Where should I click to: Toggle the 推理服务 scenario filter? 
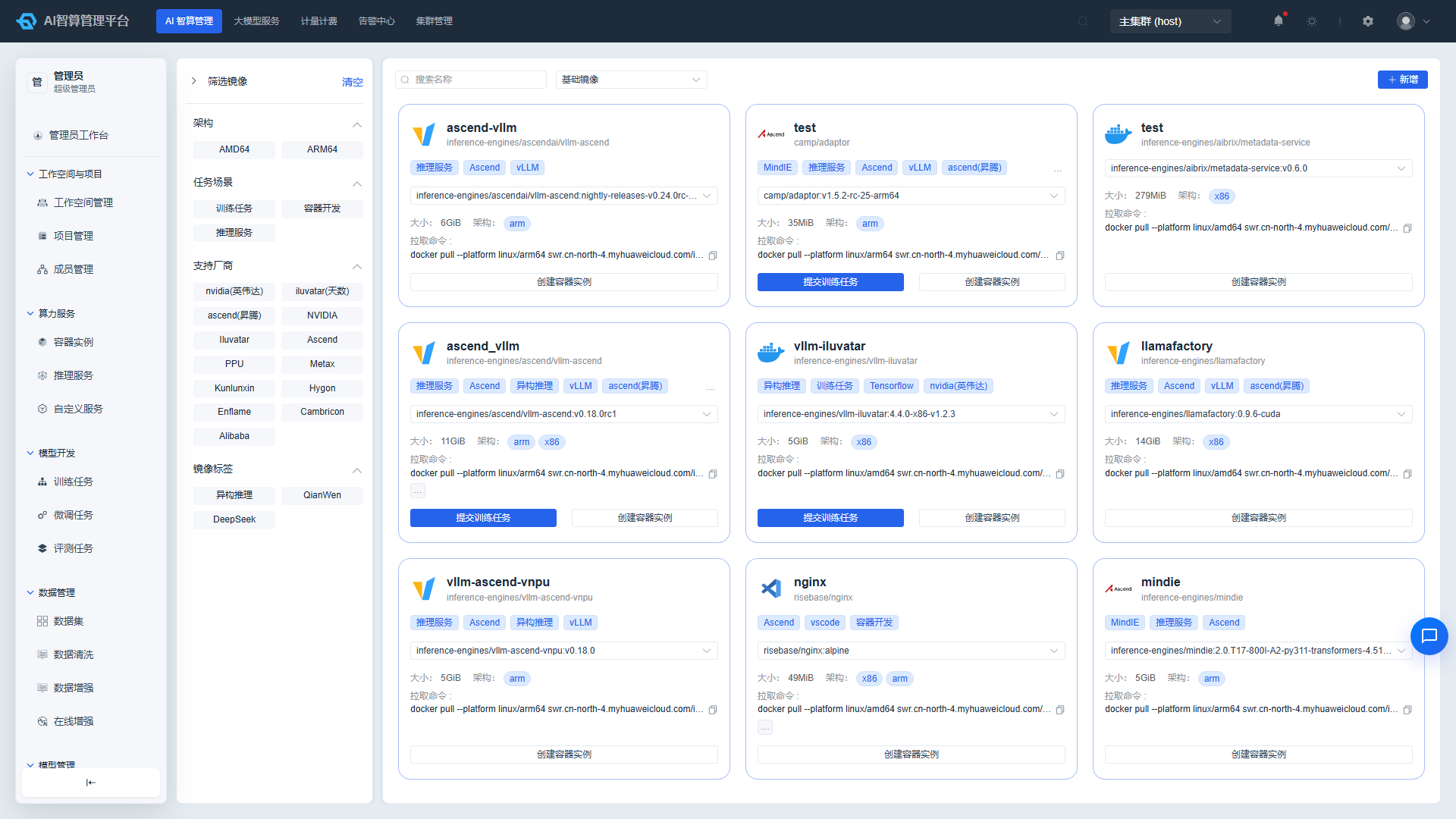click(234, 233)
